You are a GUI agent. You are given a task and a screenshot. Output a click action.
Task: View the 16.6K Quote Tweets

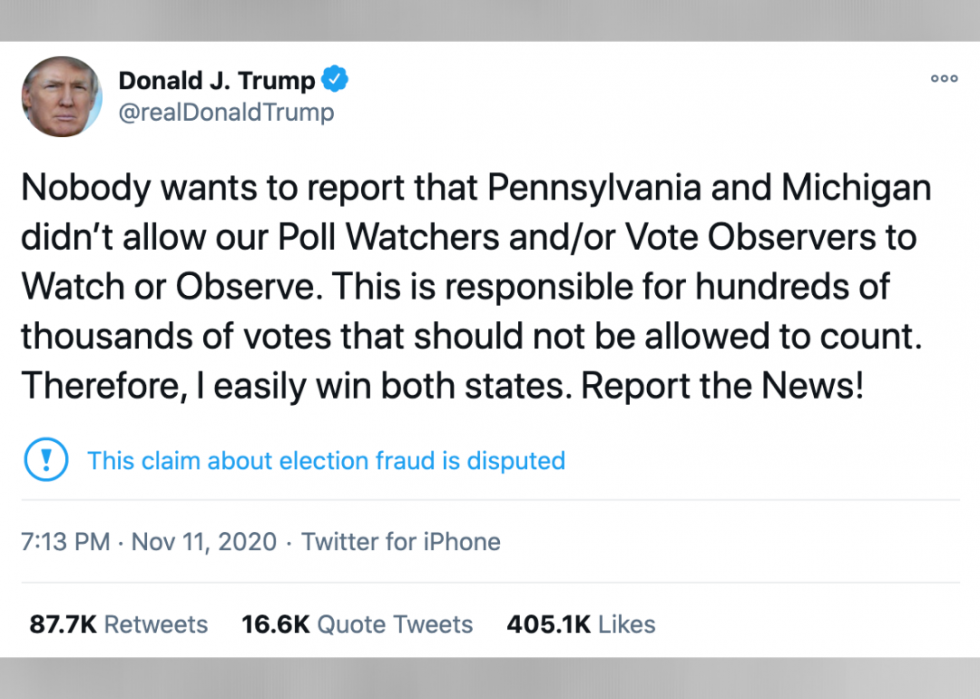[357, 624]
